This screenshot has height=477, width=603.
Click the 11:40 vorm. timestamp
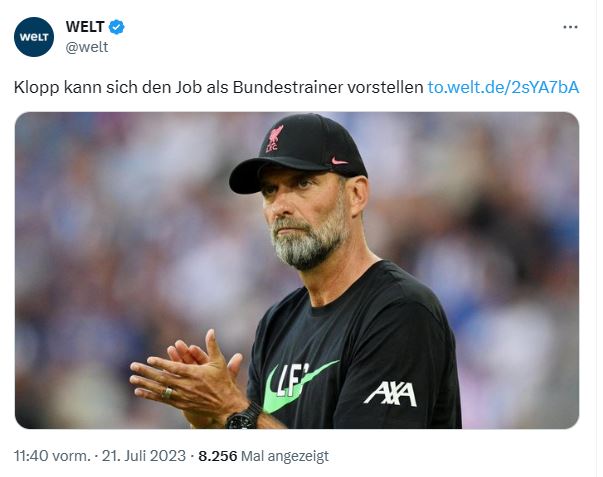[x=52, y=456]
